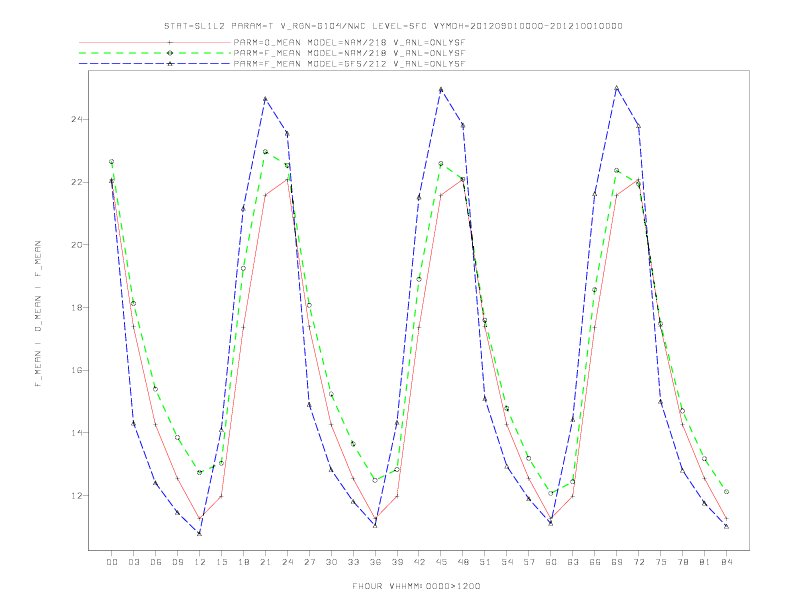The image size is (792, 612).
Task: Click the x-axis tick label 81
Action: point(705,562)
